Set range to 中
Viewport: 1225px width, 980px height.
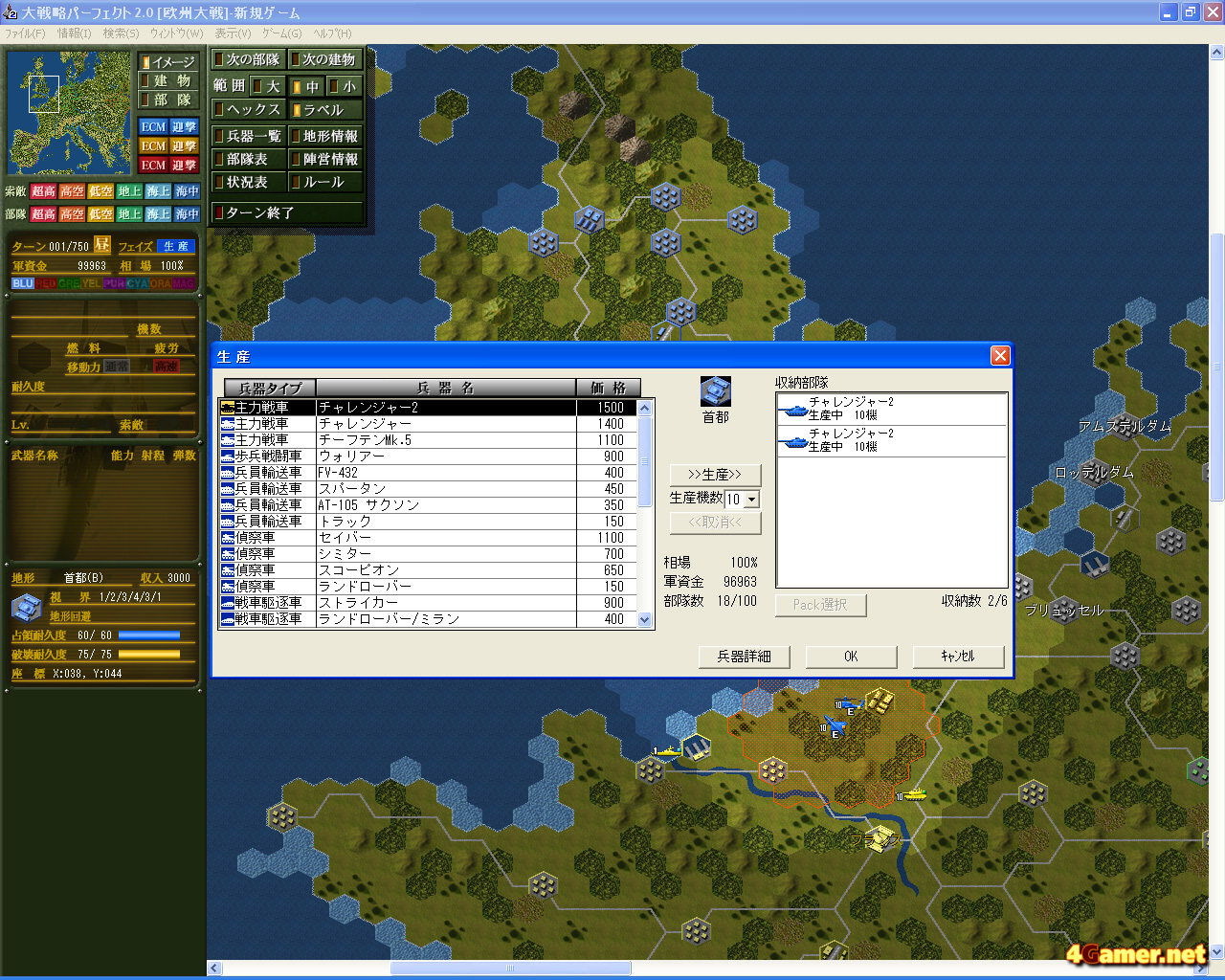pyautogui.click(x=307, y=86)
